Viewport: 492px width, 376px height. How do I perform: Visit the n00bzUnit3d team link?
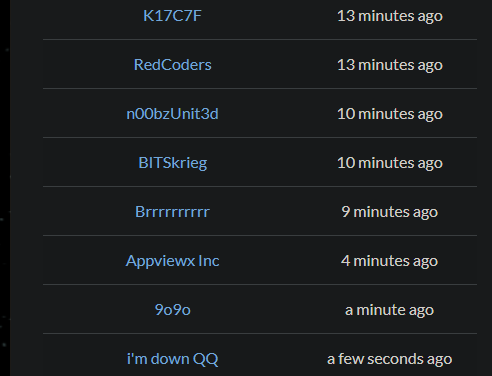click(172, 114)
